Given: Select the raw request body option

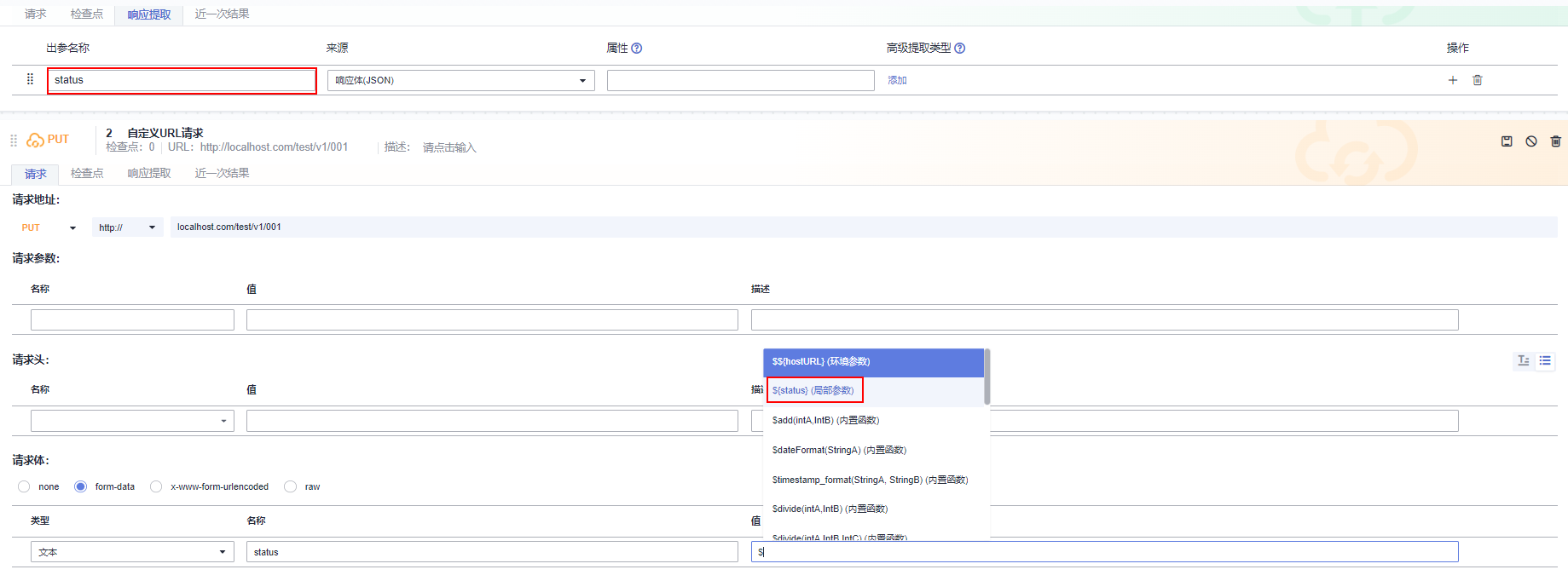Looking at the screenshot, I should (291, 486).
